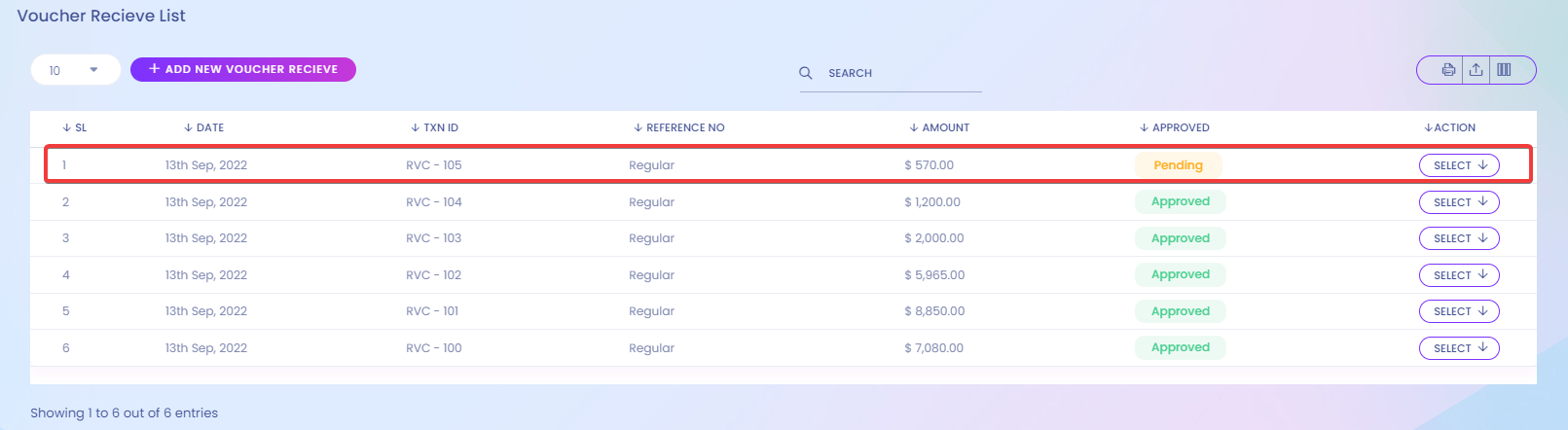Open the column visibility icon
Screen dimensions: 1568x430
click(1504, 70)
